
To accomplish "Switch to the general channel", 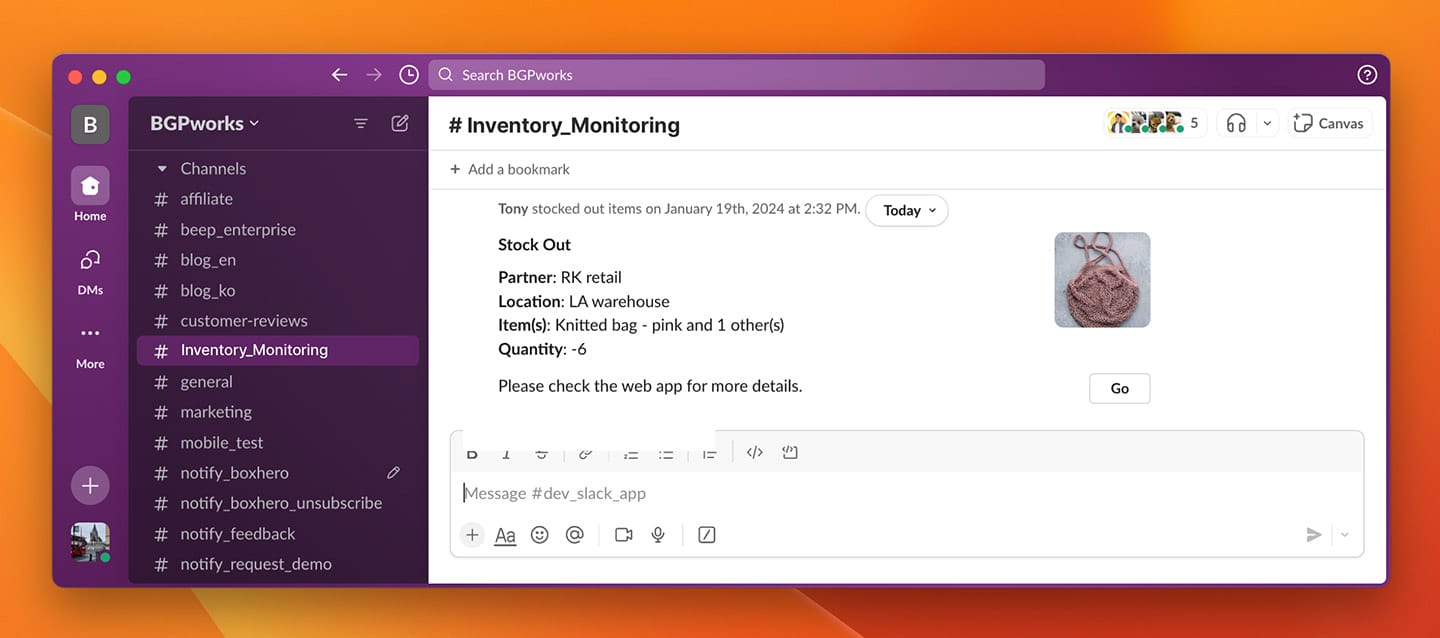I will (206, 381).
